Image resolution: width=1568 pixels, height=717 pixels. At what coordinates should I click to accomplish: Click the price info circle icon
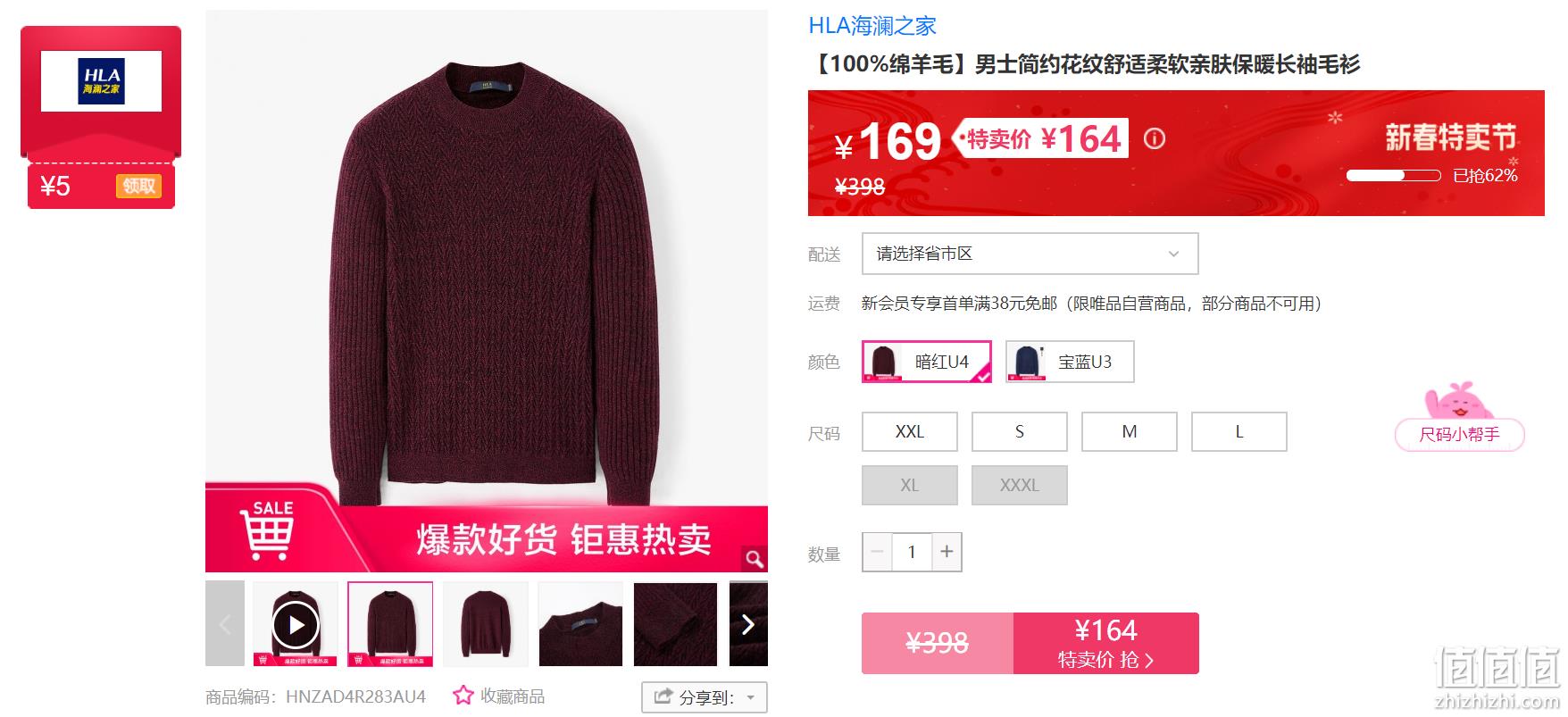pyautogui.click(x=1155, y=139)
